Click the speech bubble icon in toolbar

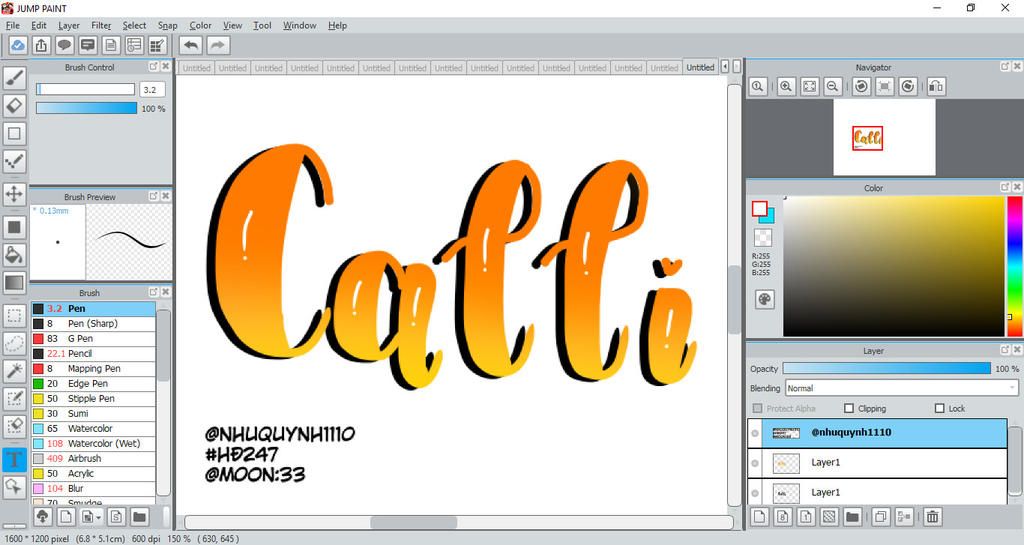pyautogui.click(x=64, y=45)
